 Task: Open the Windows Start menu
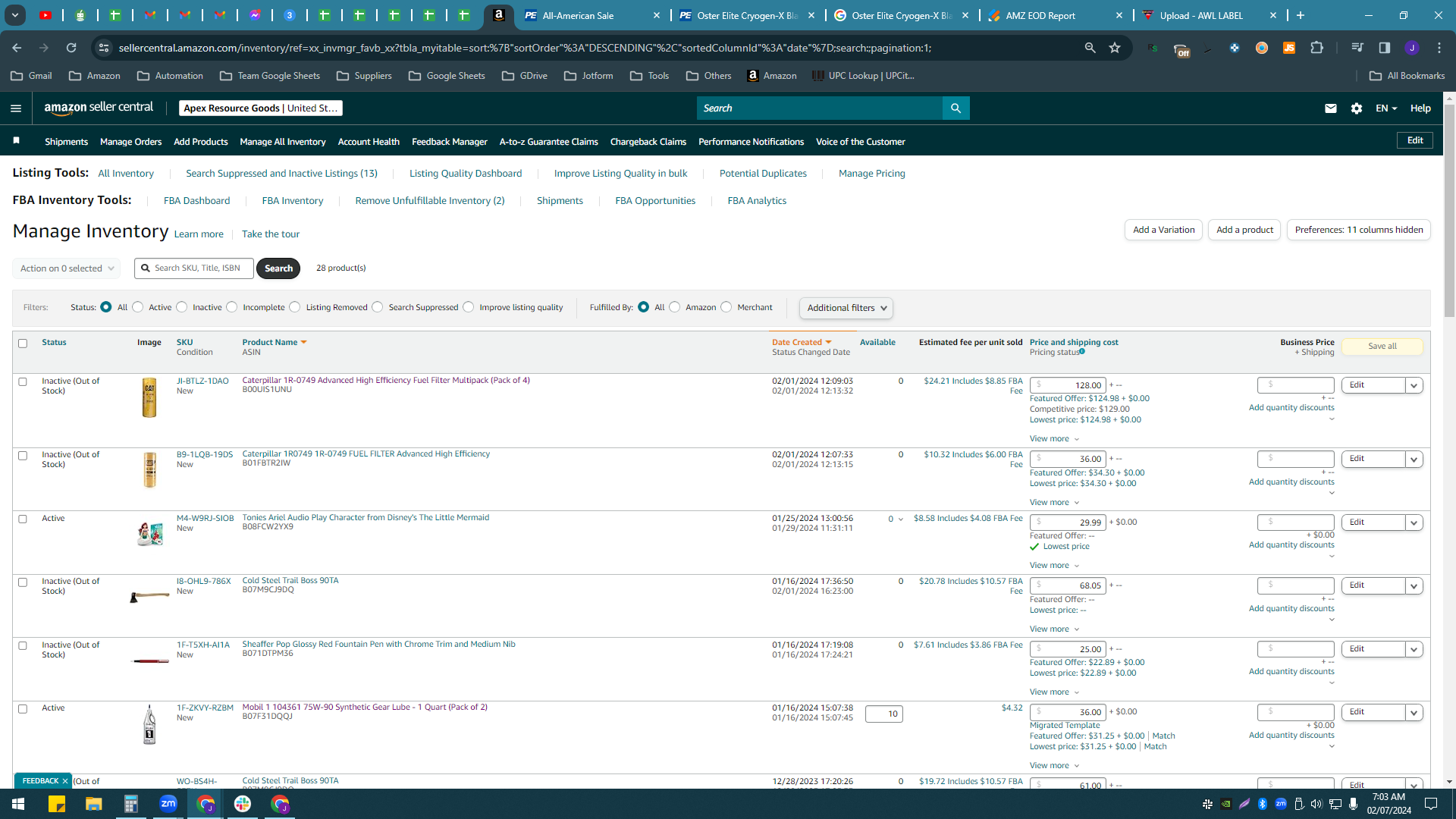point(18,804)
